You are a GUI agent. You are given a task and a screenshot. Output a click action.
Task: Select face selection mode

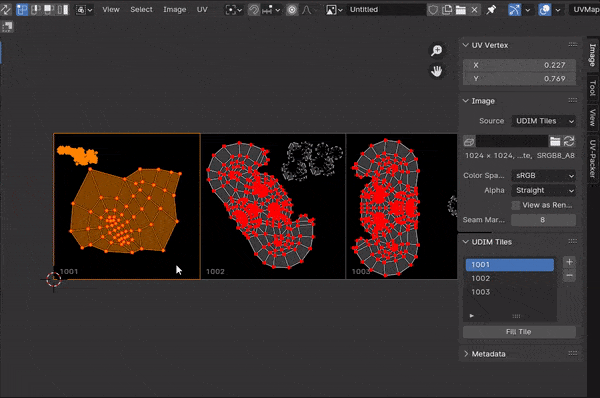[49, 10]
